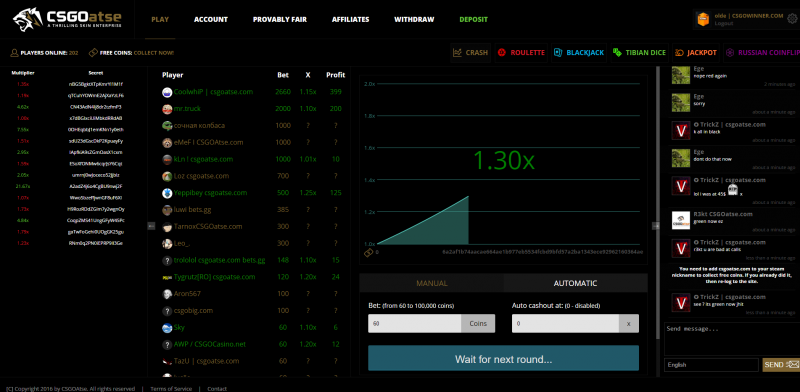The height and width of the screenshot is (392, 800).
Task: Open the Contact link
Action: coord(217,389)
